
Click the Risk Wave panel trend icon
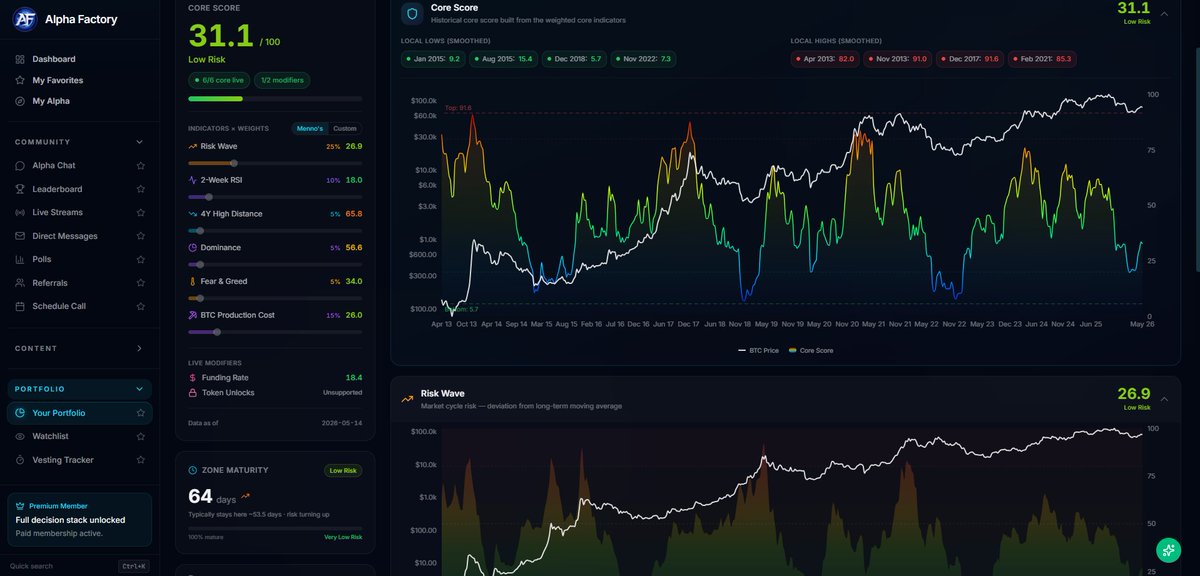[408, 399]
